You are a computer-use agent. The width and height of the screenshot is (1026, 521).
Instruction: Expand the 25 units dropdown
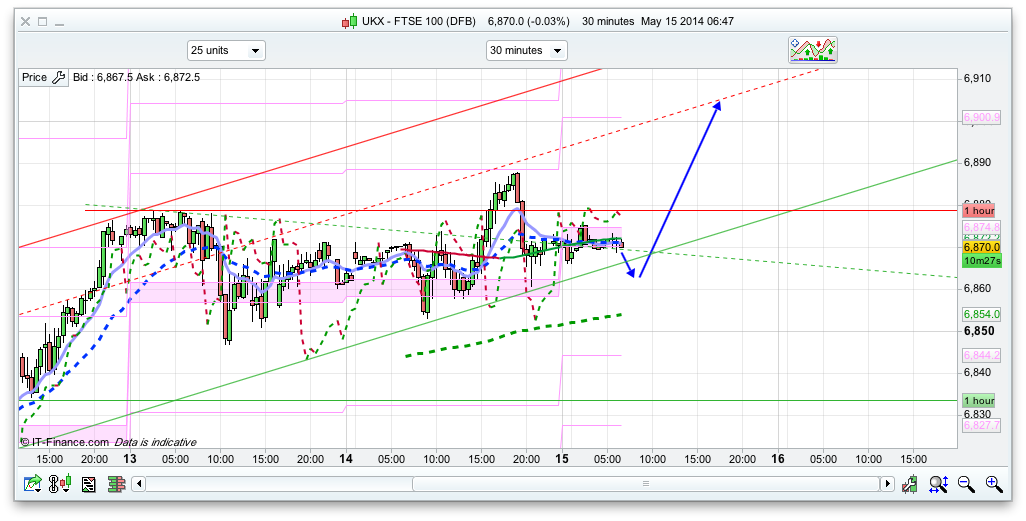pos(226,50)
